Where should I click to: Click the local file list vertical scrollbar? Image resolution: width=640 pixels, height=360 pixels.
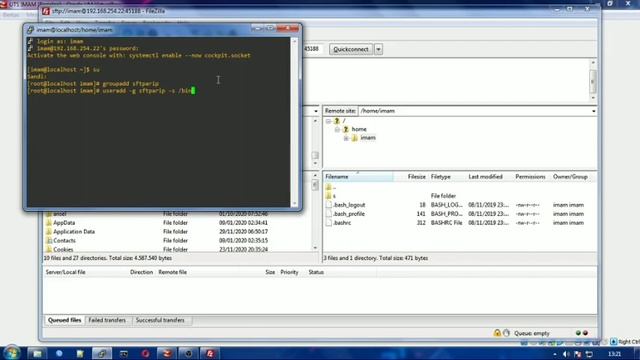[x=315, y=211]
